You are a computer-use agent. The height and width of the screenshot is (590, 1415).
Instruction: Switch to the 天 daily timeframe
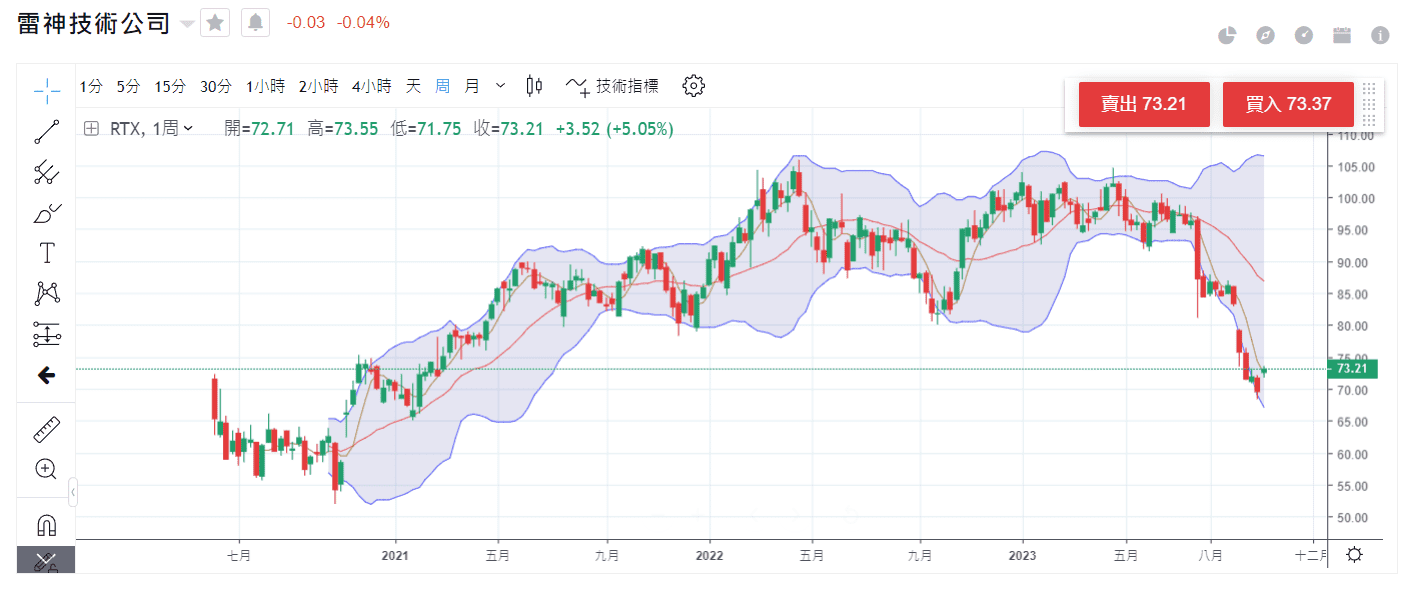click(413, 86)
